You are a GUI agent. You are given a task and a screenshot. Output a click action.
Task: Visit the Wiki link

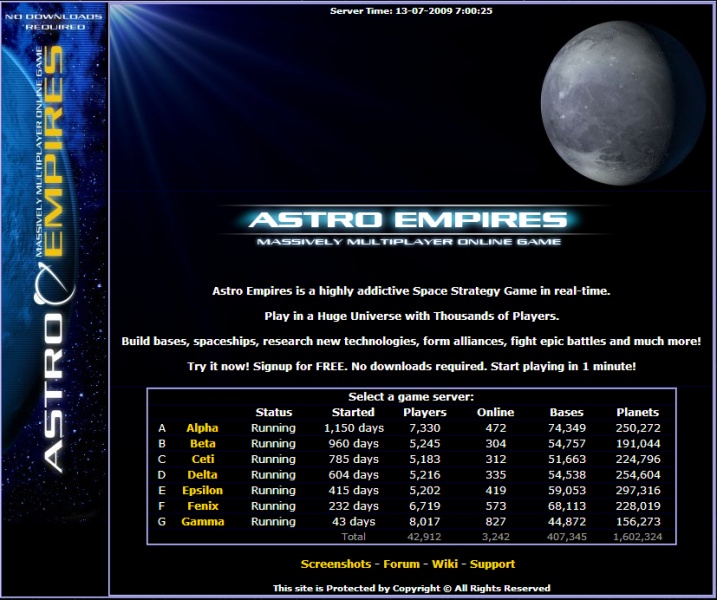coord(444,564)
